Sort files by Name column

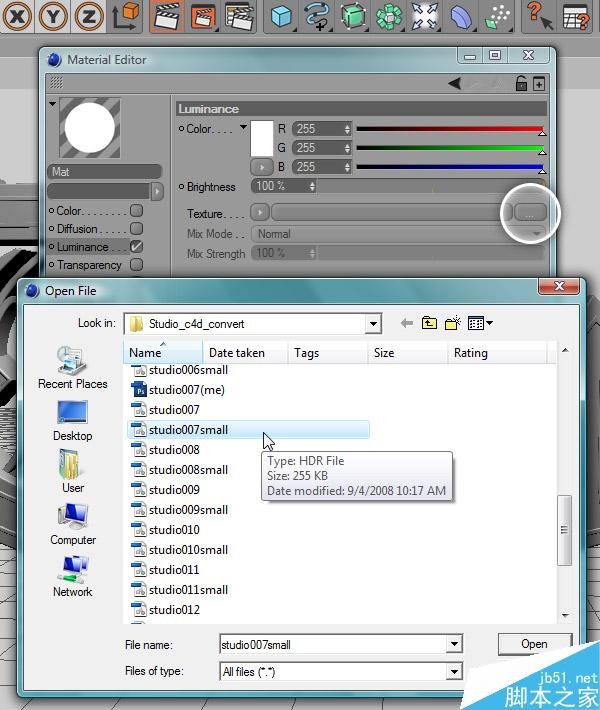163,353
